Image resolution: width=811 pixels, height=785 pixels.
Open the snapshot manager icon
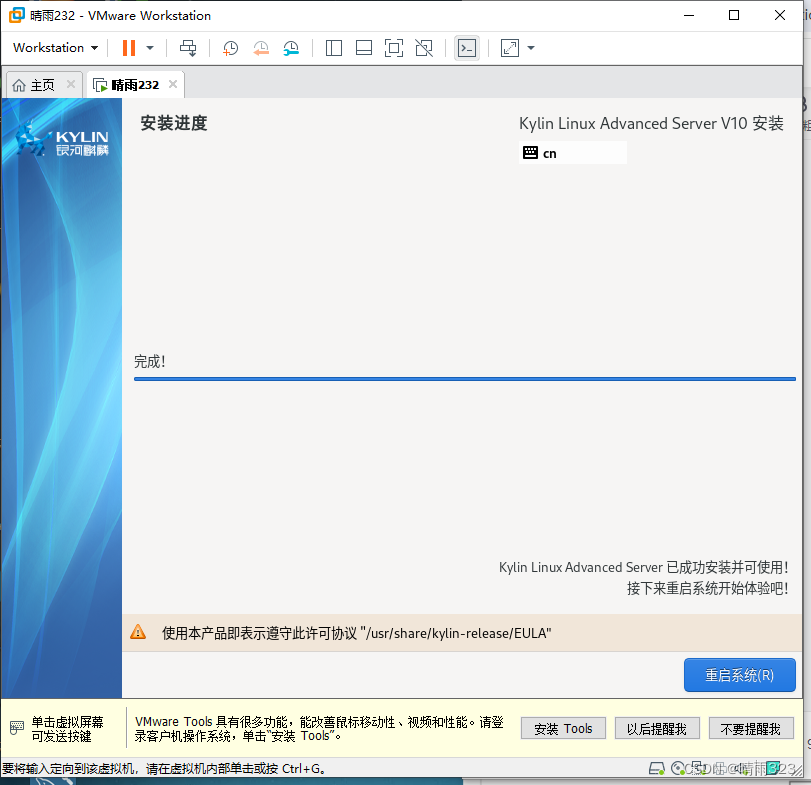[x=291, y=48]
